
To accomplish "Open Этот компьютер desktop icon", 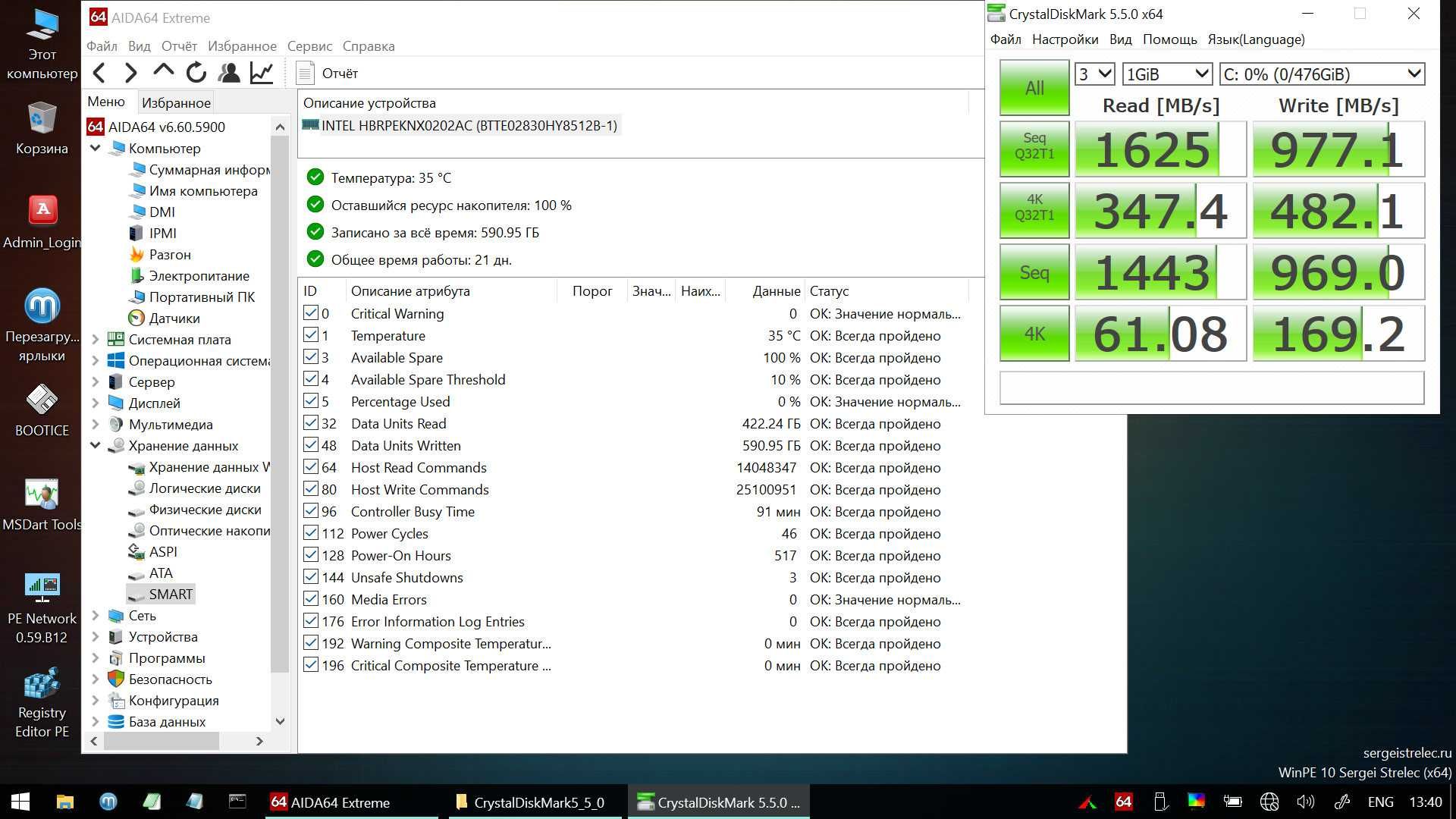I will [x=42, y=45].
